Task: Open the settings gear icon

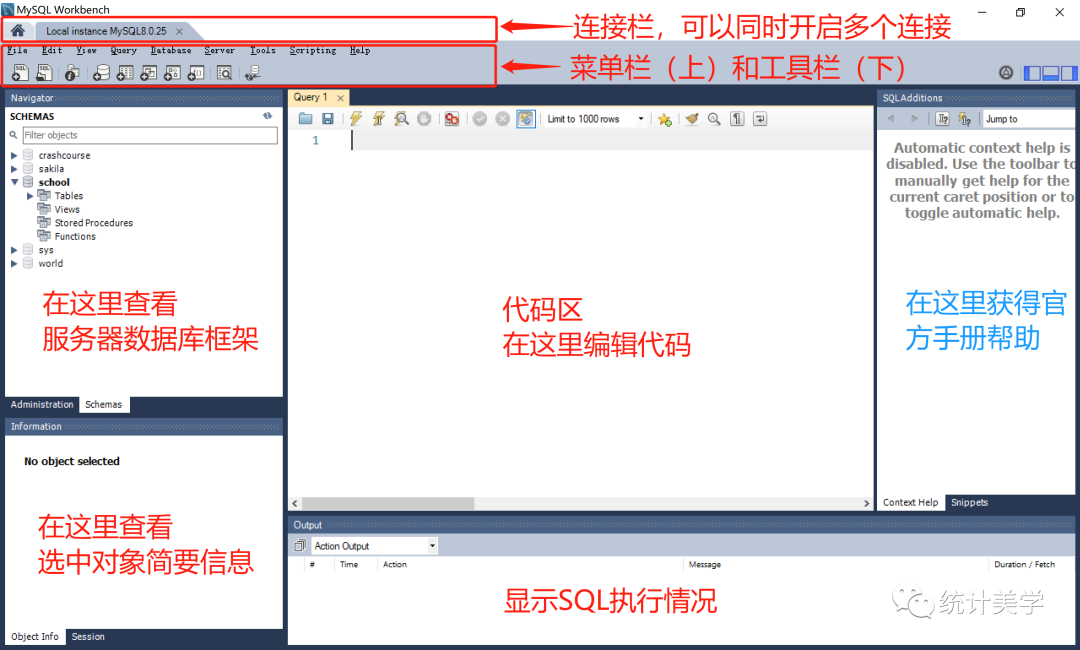Action: [1006, 73]
